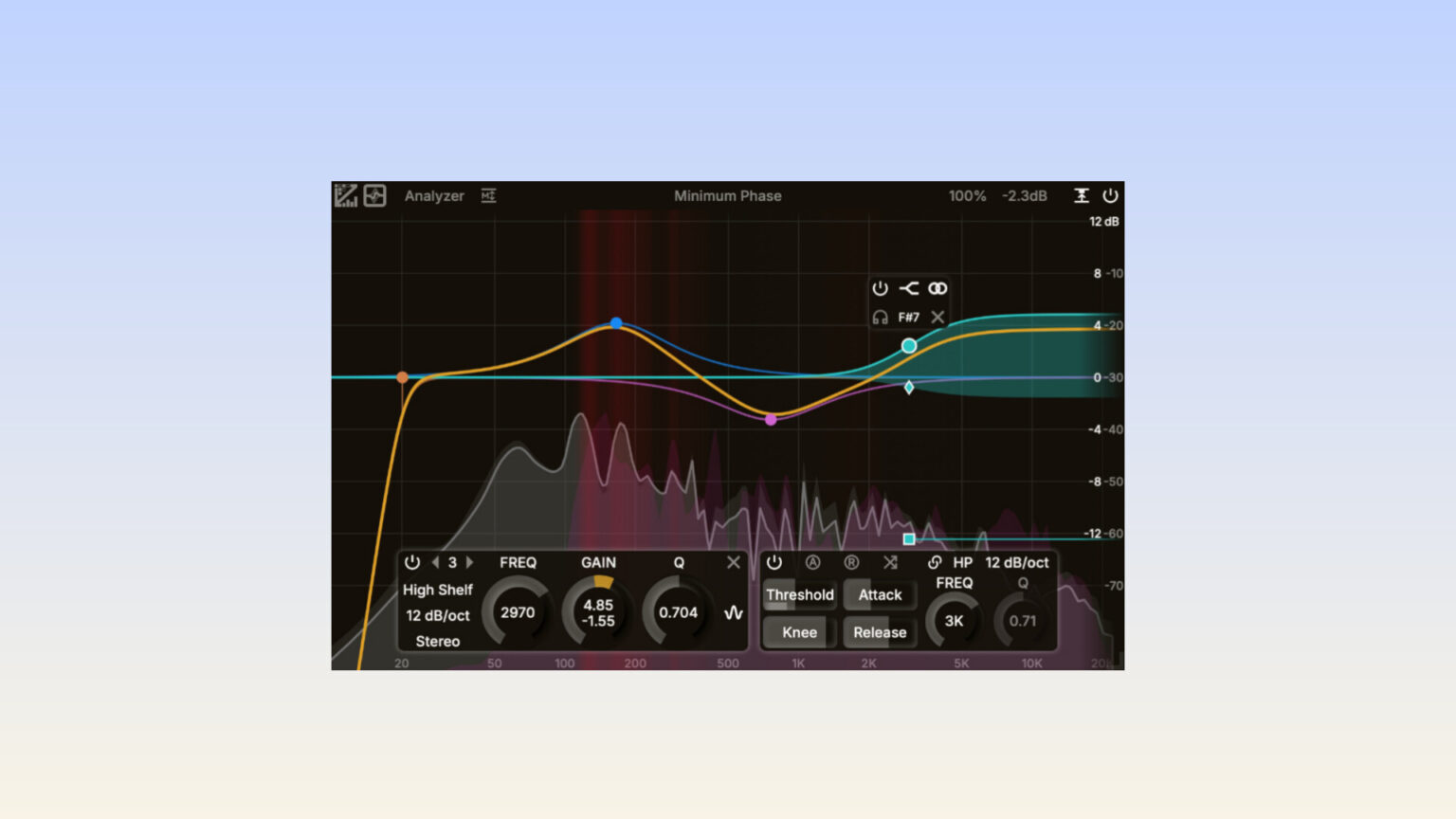This screenshot has height=819, width=1456.
Task: Disable the dynamics section power toggle
Action: point(775,562)
